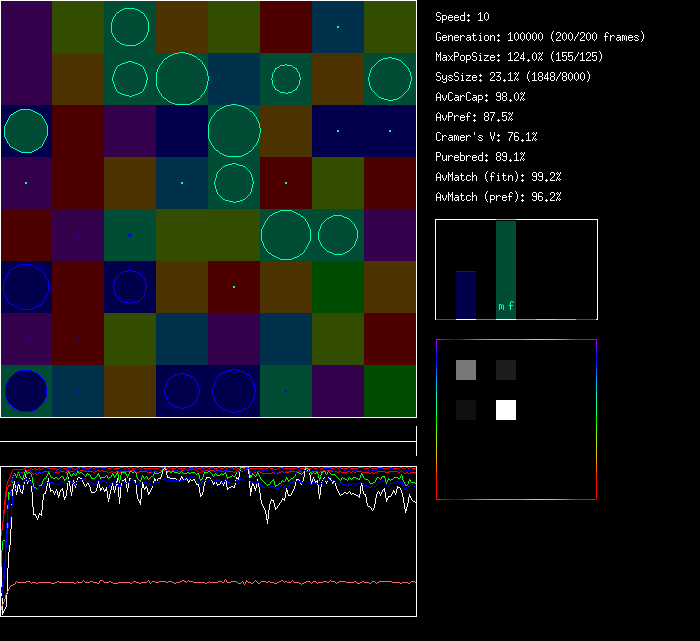Click the white square in the matrix panel

pyautogui.click(x=506, y=410)
